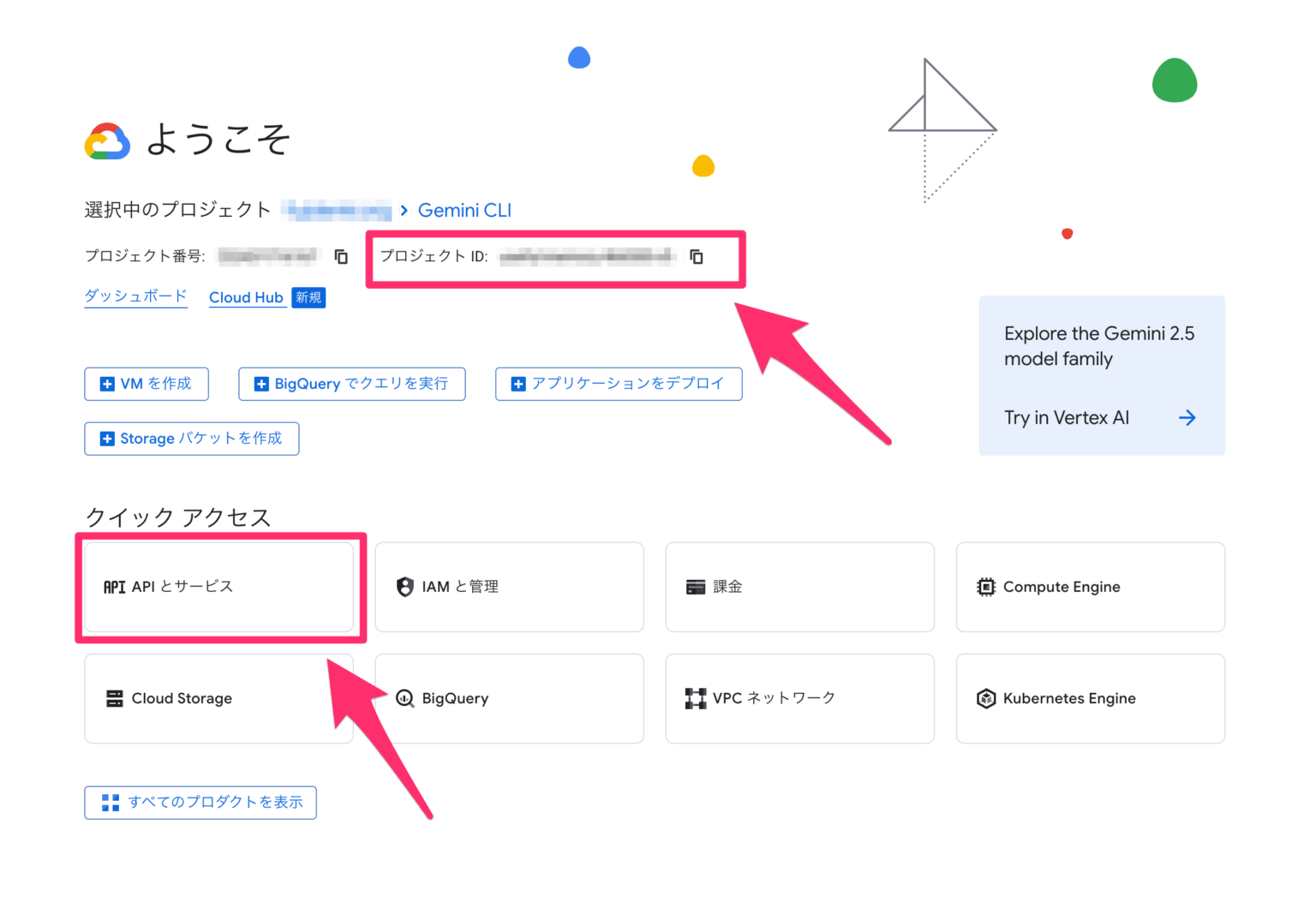Screen dimensions: 1316x908
Task: Copy the project ID using the copy icon
Action: point(697,257)
